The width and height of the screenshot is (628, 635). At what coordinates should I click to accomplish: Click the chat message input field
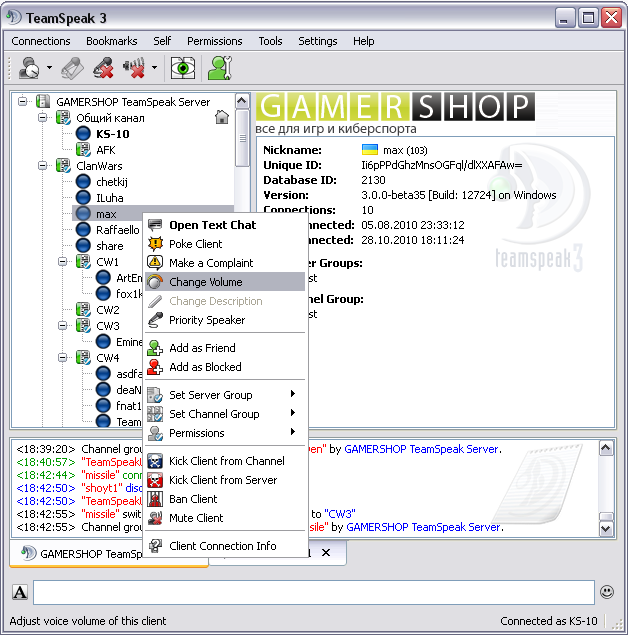[x=314, y=592]
